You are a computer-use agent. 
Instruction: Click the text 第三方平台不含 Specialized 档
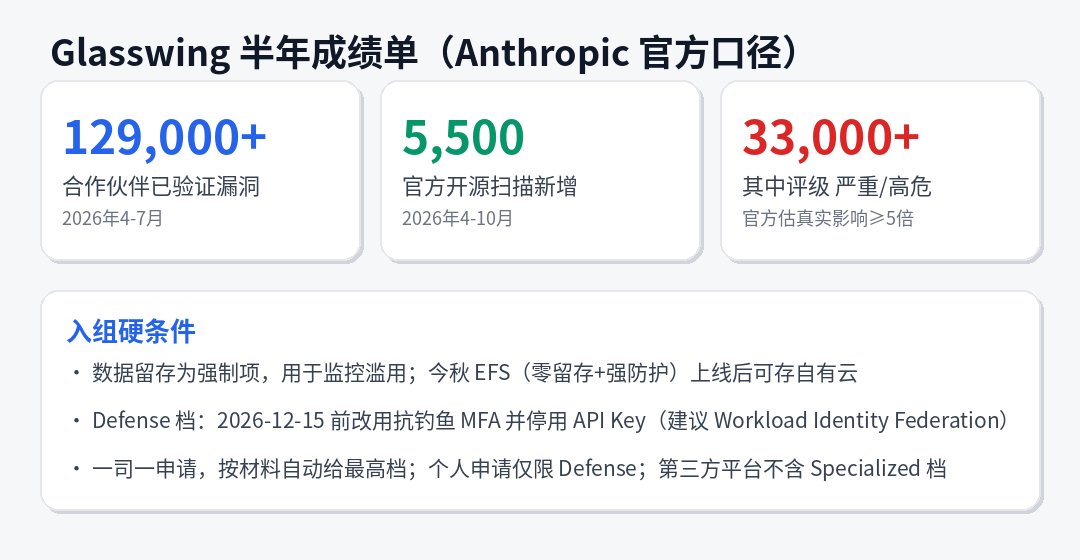click(802, 468)
